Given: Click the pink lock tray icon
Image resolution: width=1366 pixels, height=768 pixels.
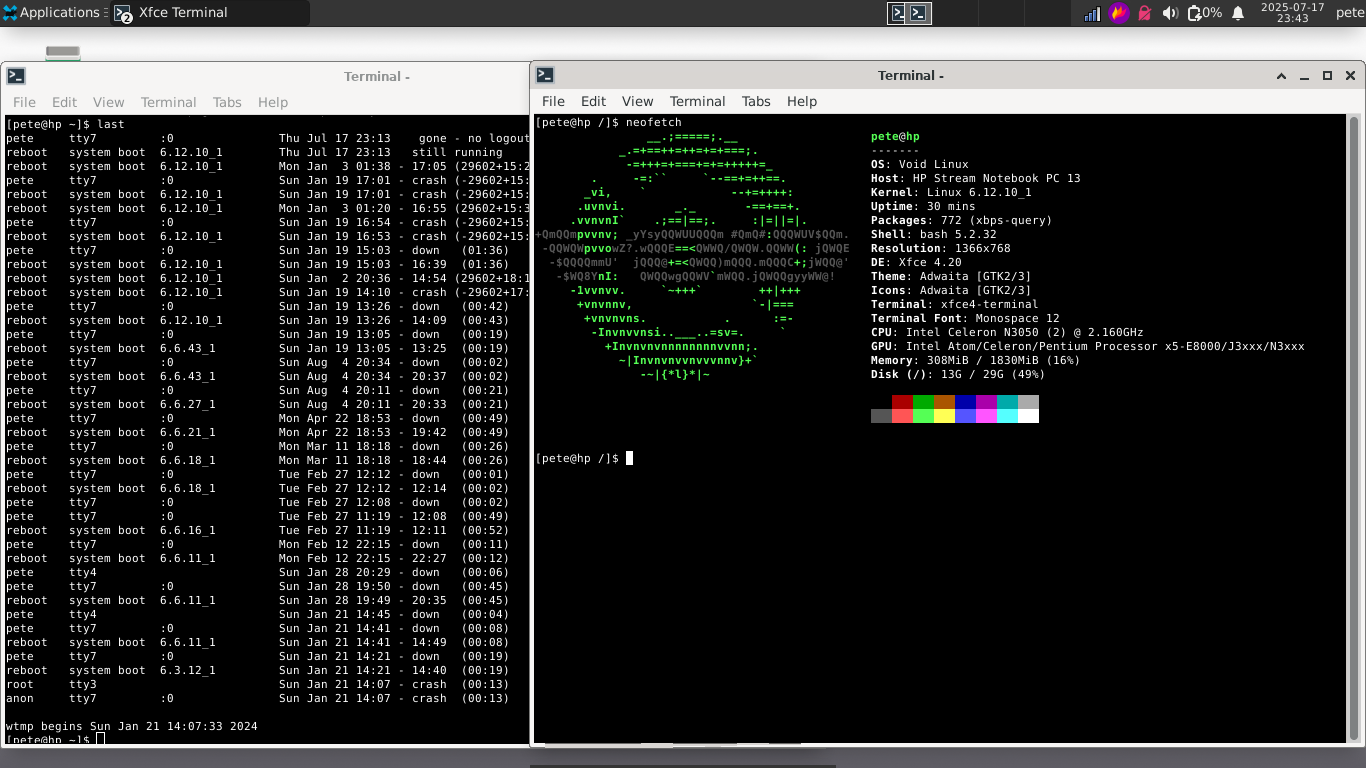Looking at the screenshot, I should 1145,13.
